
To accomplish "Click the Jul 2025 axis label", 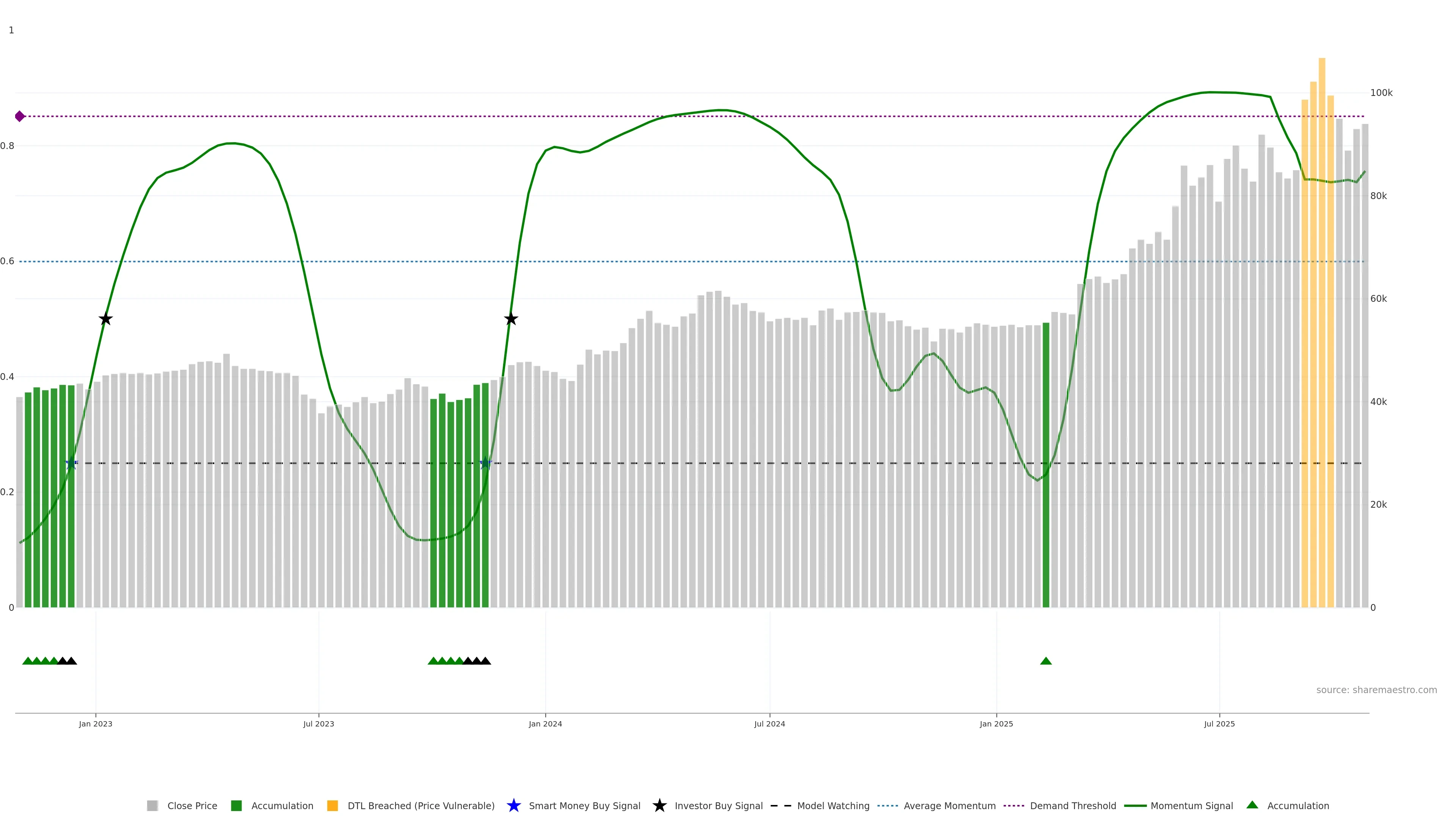I will point(1219,724).
